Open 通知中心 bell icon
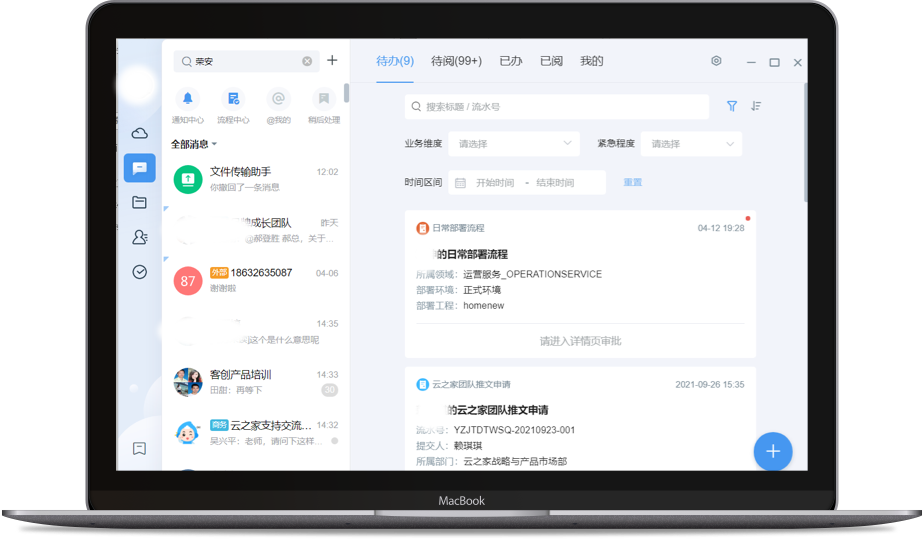The image size is (924, 541). (187, 98)
